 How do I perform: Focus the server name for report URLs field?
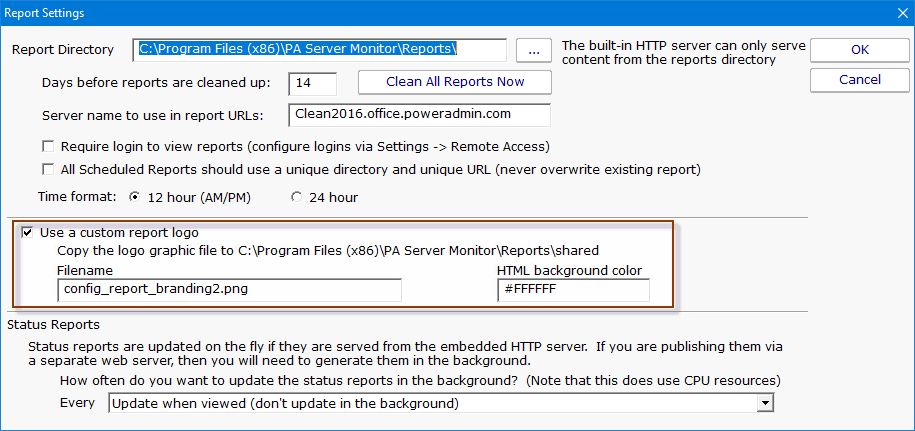point(418,114)
